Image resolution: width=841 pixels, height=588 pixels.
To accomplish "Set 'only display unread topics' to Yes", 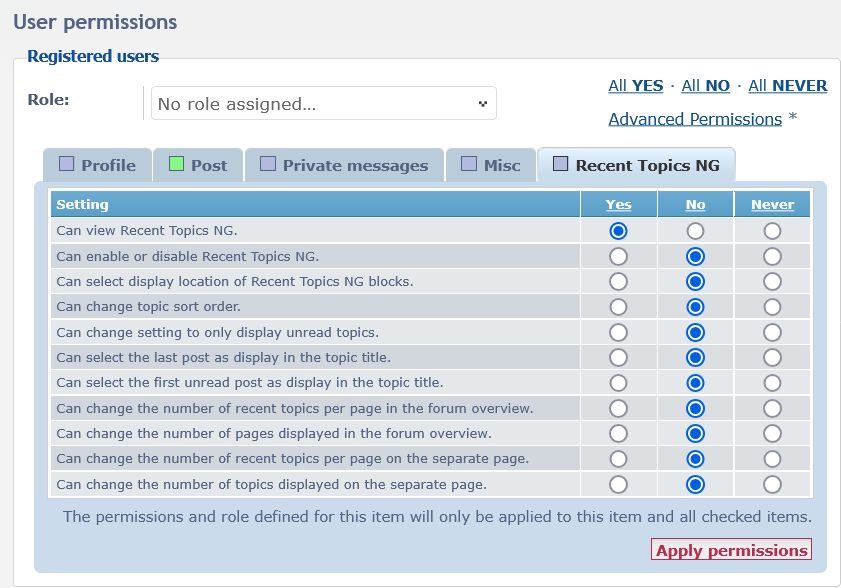I will point(618,333).
